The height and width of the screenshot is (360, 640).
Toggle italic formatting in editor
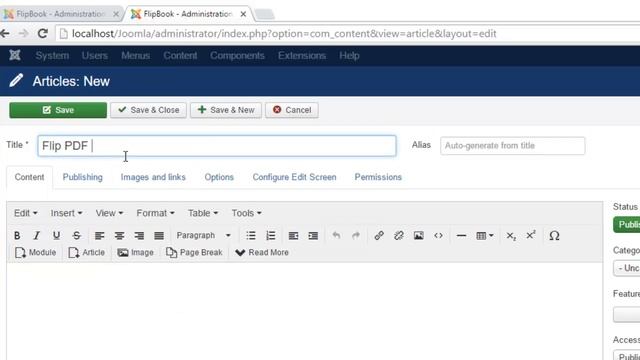(x=37, y=236)
